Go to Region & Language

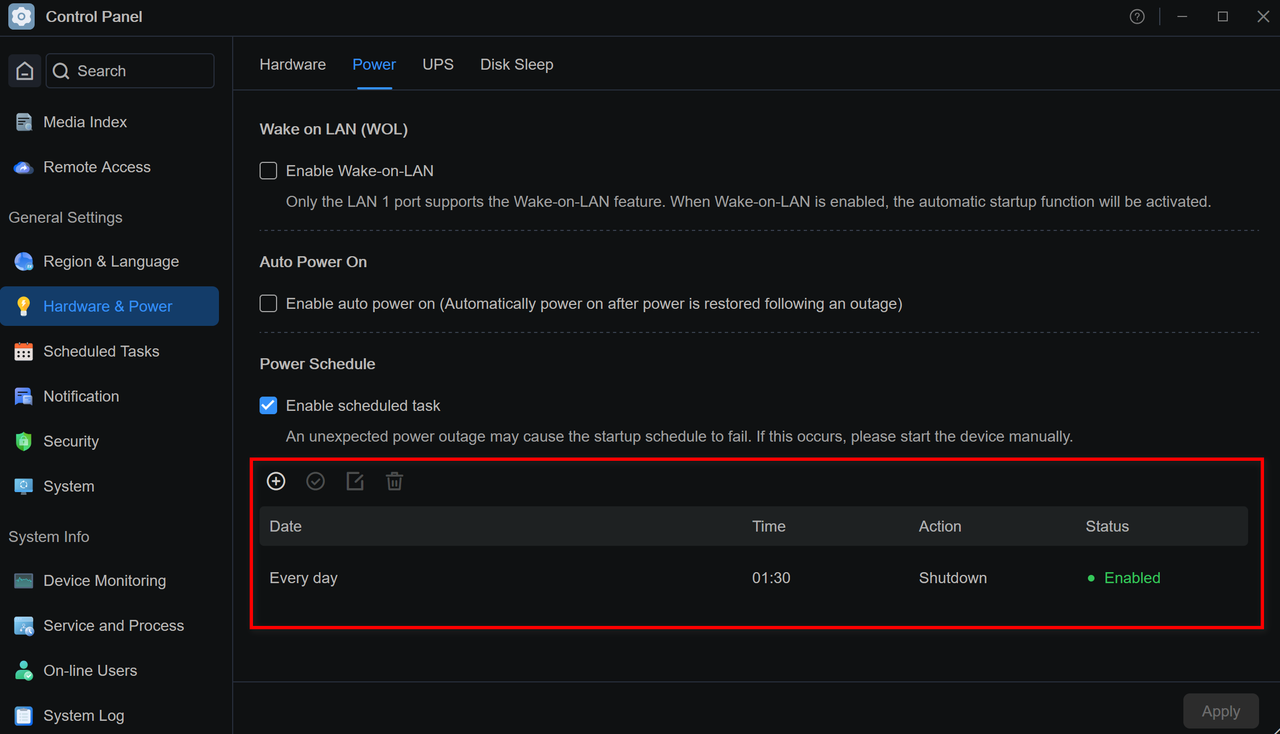110,262
